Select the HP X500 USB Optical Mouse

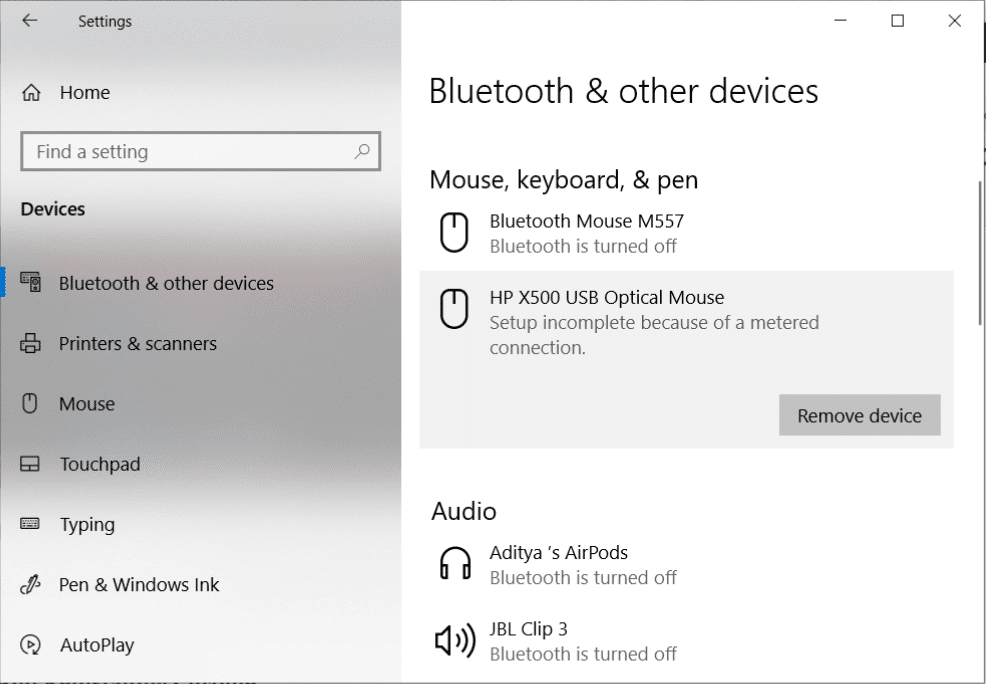click(x=606, y=298)
